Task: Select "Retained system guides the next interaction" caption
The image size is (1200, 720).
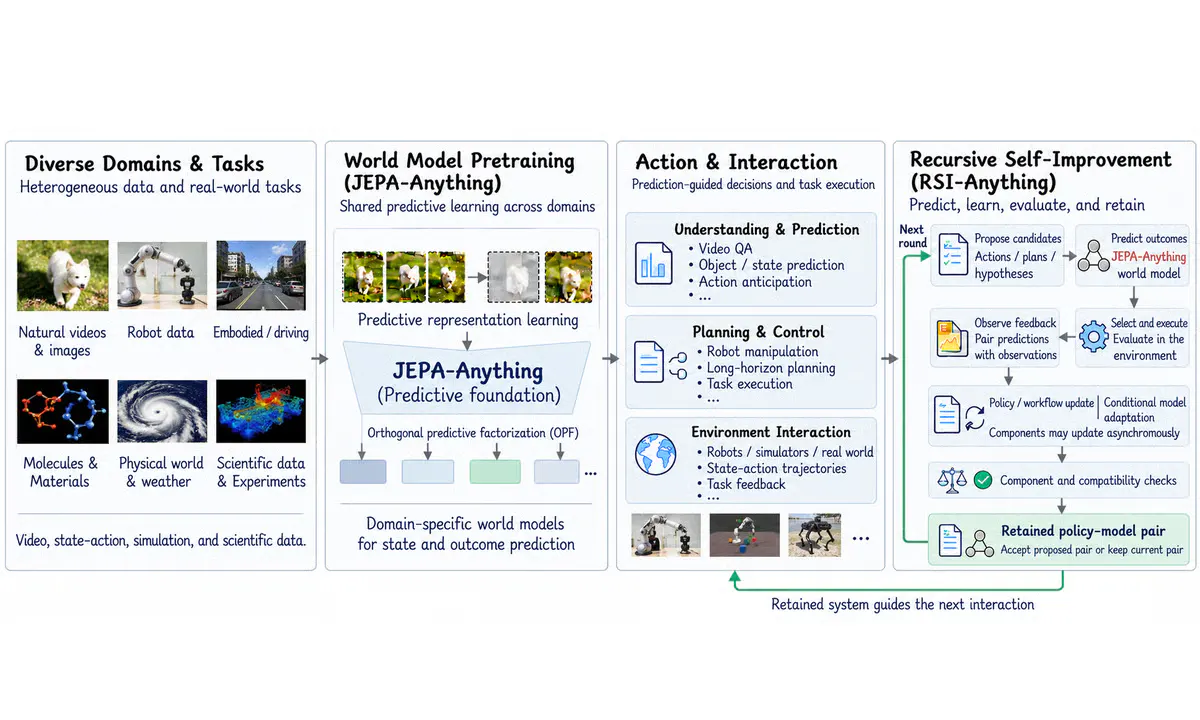Action: 903,604
